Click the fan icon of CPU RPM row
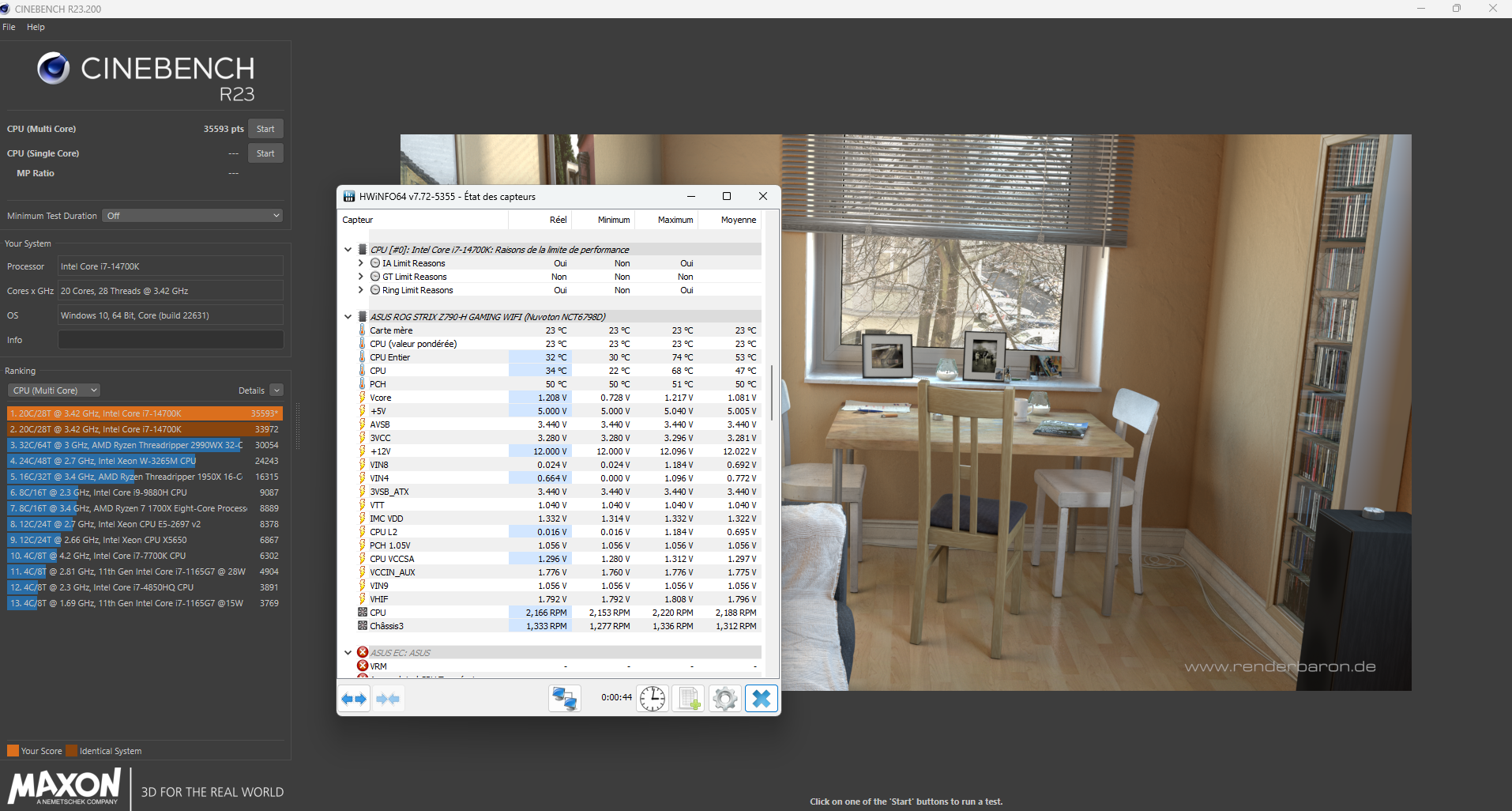This screenshot has width=1512, height=811. click(363, 613)
